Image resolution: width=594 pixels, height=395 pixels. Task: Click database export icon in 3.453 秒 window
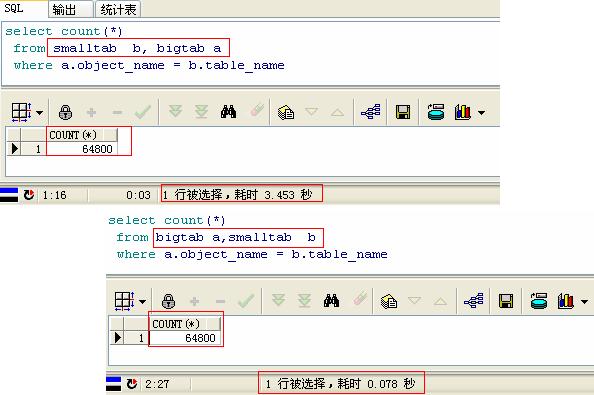(436, 112)
